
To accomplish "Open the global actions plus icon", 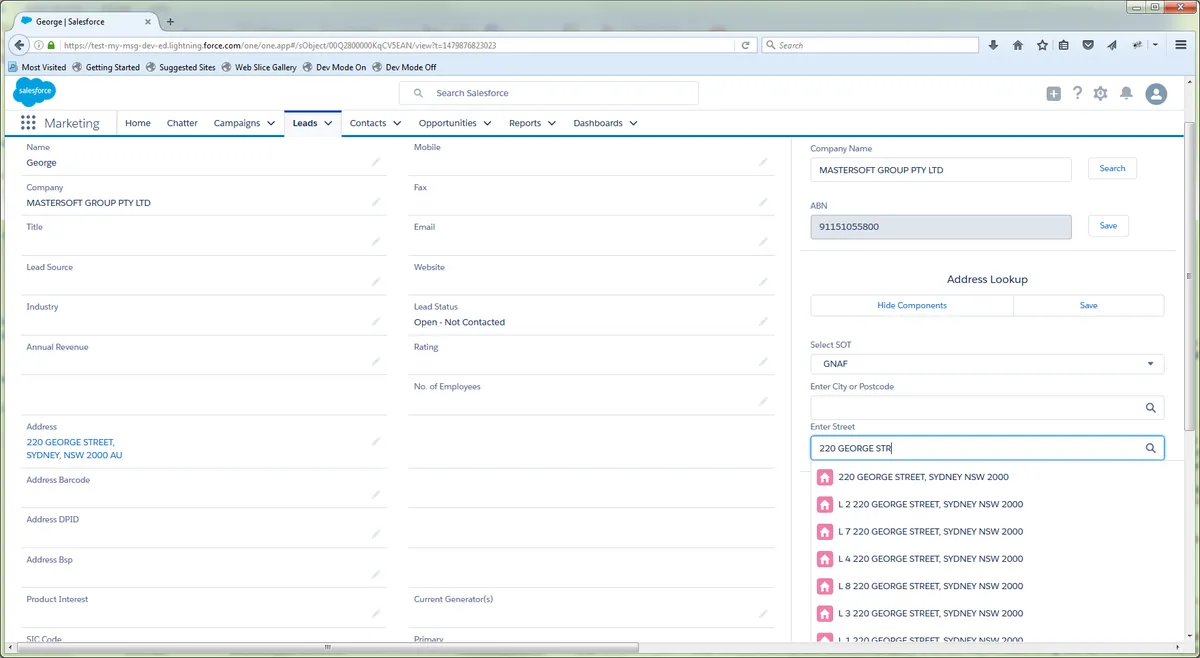I will (1054, 93).
